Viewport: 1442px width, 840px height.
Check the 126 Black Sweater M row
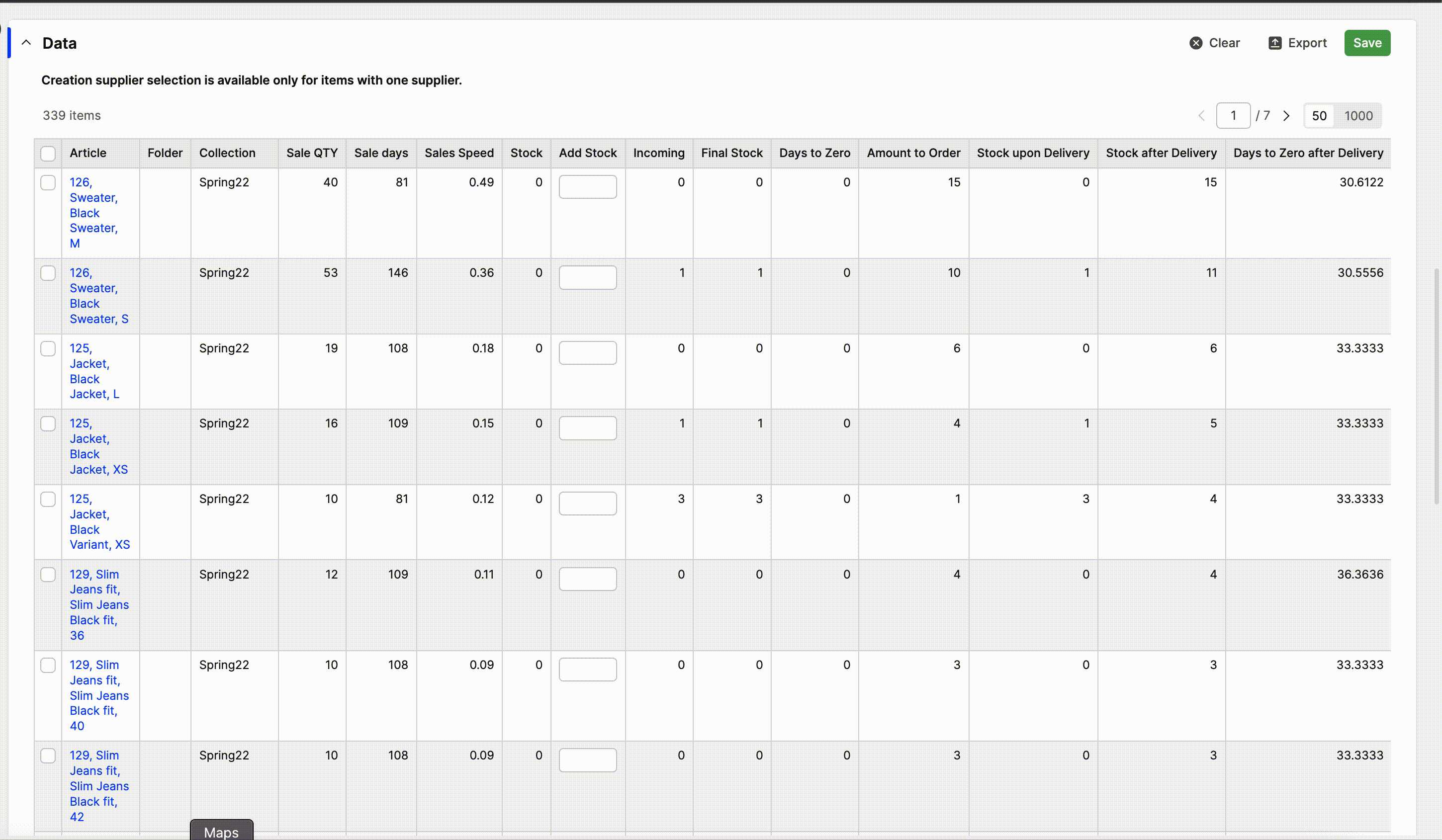click(x=48, y=182)
